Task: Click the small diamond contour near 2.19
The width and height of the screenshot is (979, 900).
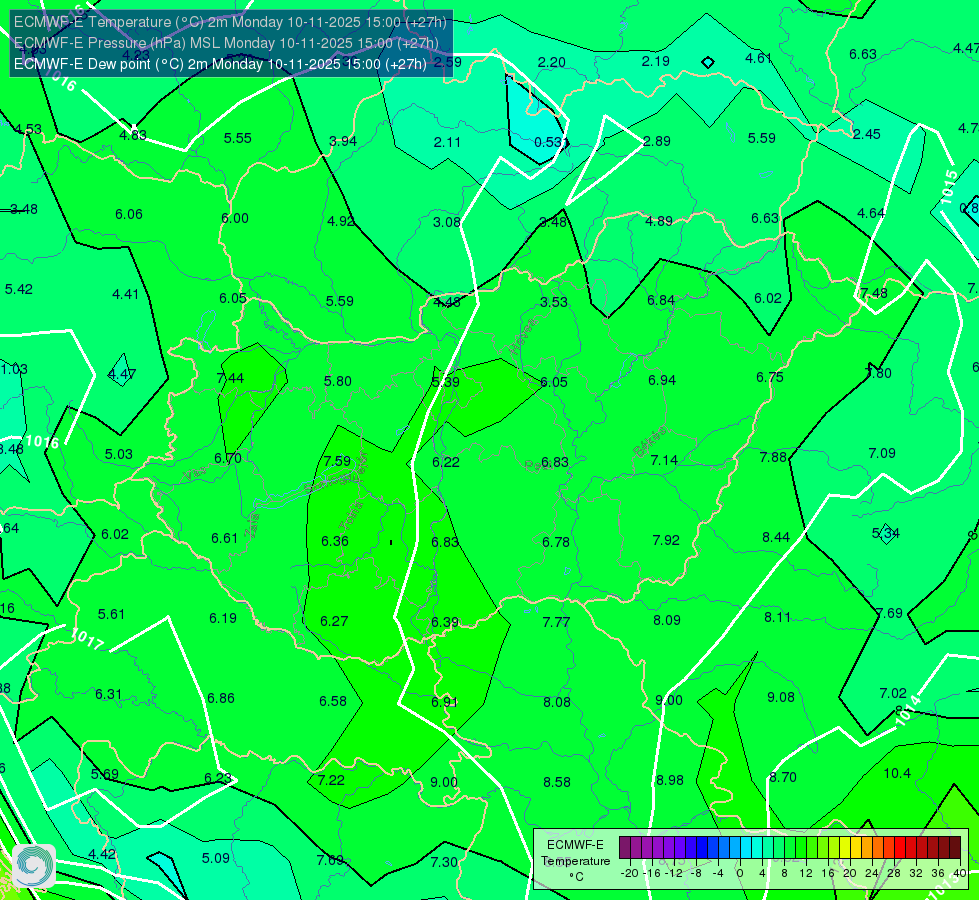Action: pos(707,62)
